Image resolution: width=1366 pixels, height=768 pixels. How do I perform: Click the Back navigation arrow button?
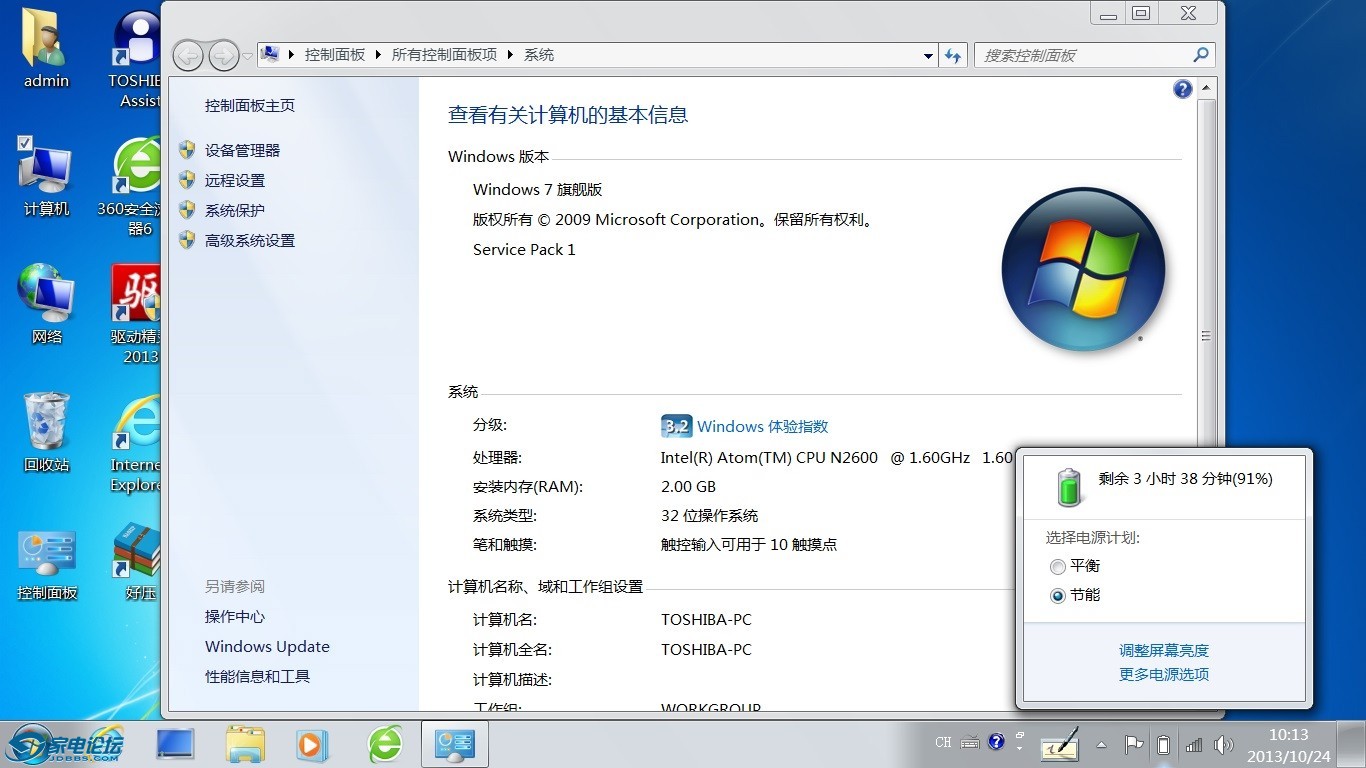tap(188, 55)
